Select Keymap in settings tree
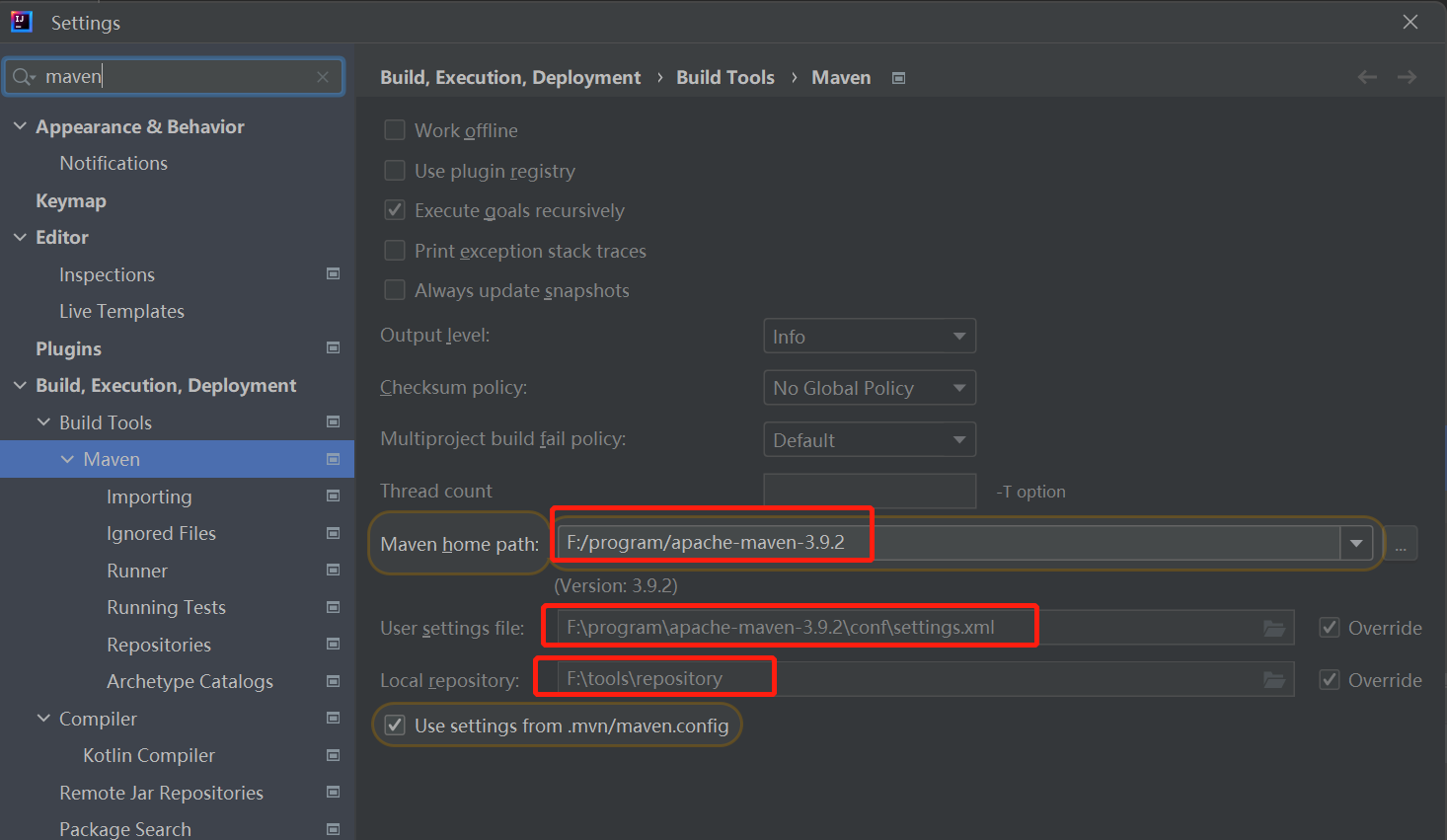 point(71,200)
